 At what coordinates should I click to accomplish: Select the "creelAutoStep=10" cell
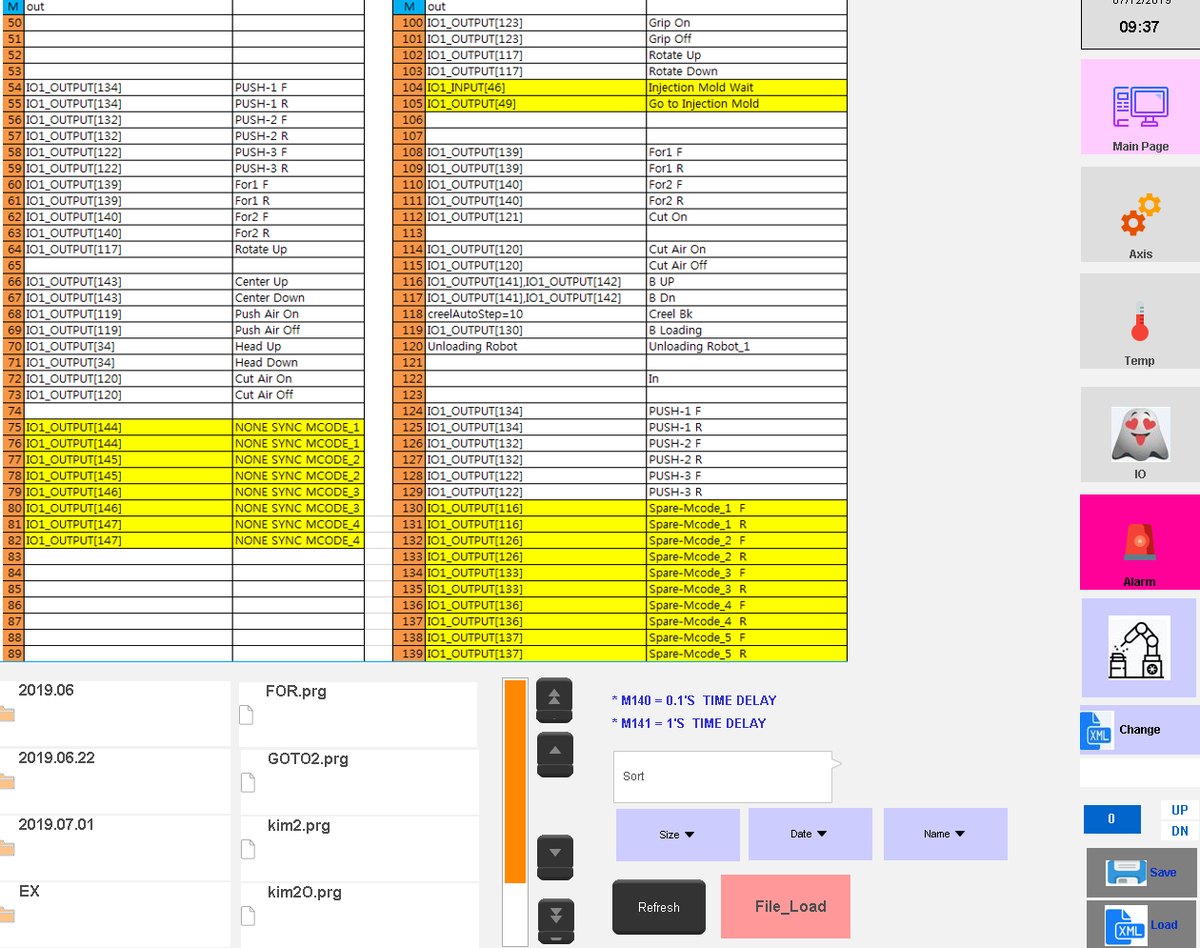click(536, 314)
